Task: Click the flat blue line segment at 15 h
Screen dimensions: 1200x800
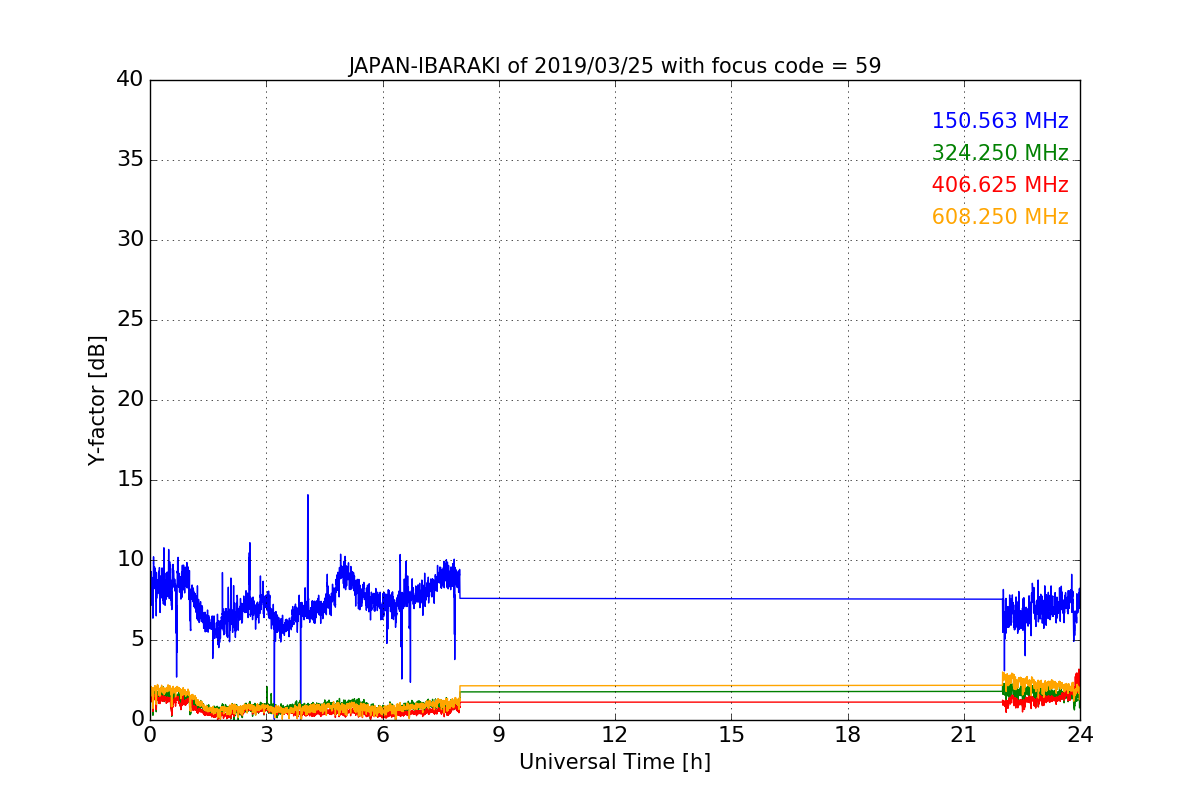Action: pos(731,598)
